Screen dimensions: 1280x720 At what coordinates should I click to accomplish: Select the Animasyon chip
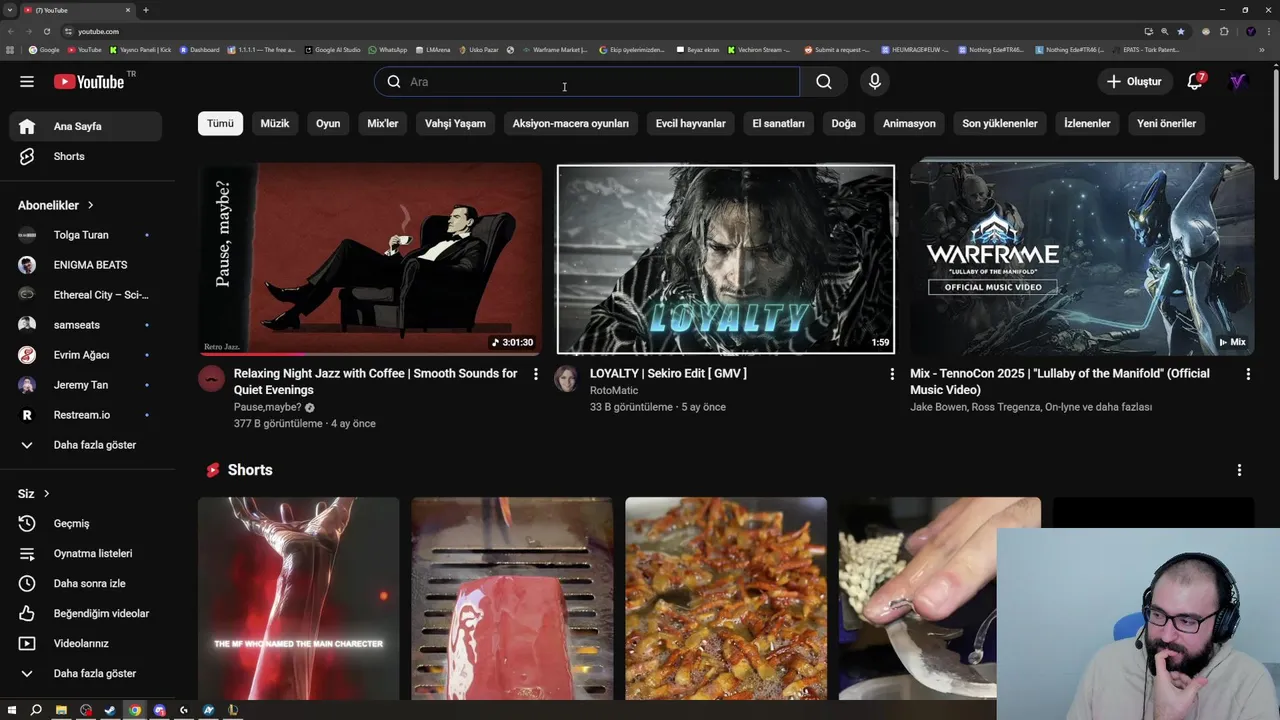click(x=909, y=123)
